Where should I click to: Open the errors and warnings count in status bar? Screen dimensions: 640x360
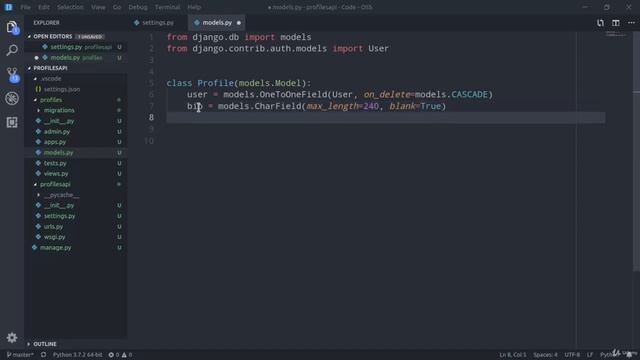[x=120, y=355]
